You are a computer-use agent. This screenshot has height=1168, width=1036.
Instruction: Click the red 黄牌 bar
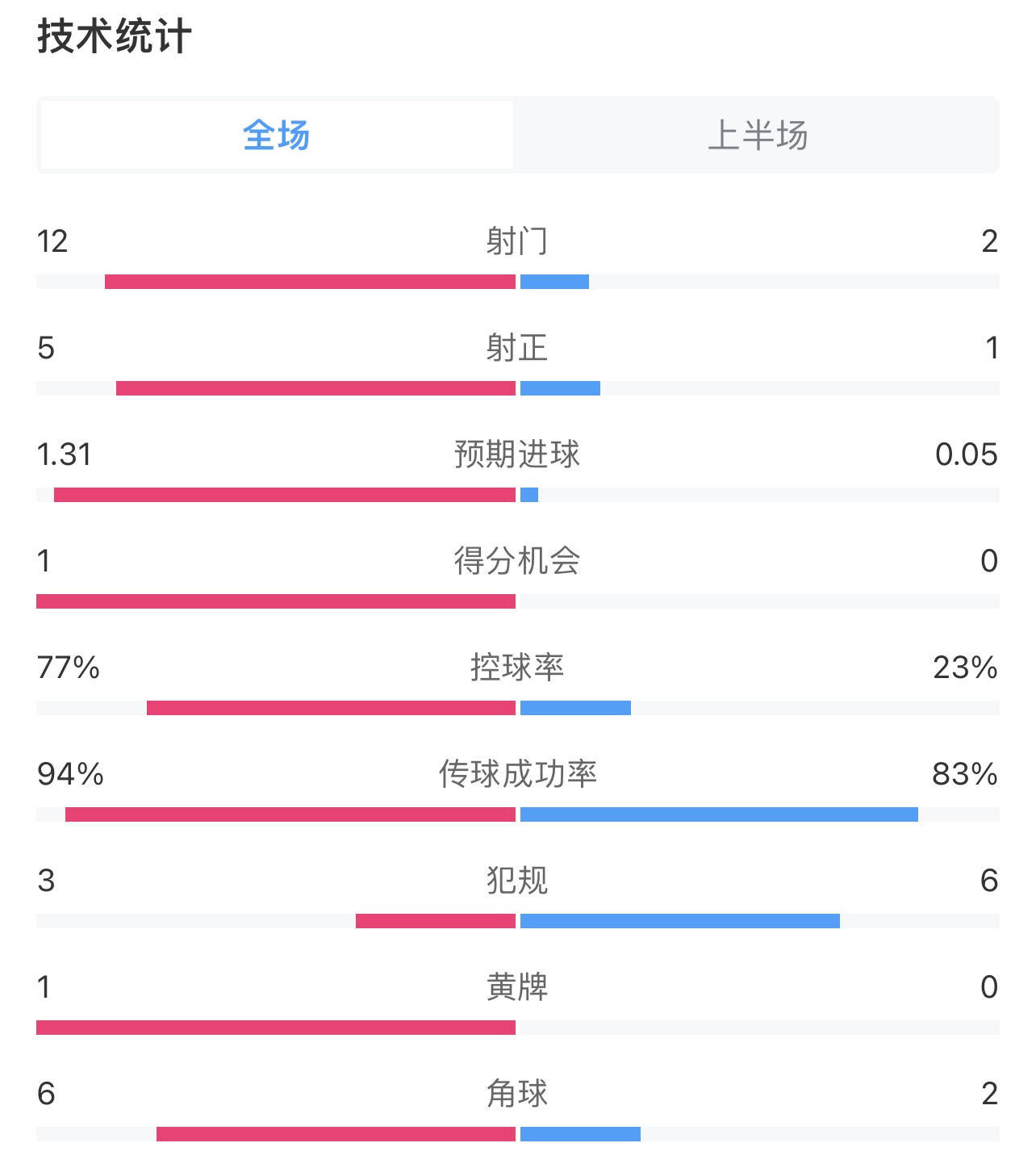point(276,1028)
